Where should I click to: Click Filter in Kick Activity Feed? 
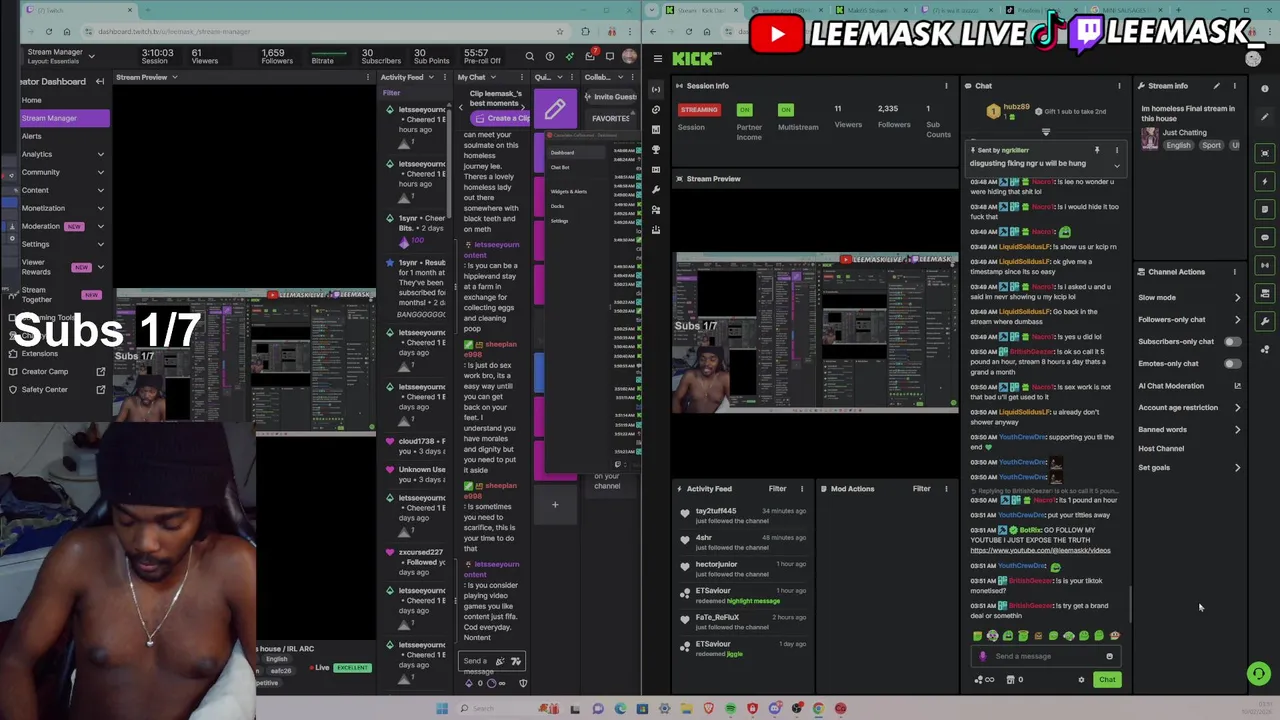point(777,489)
